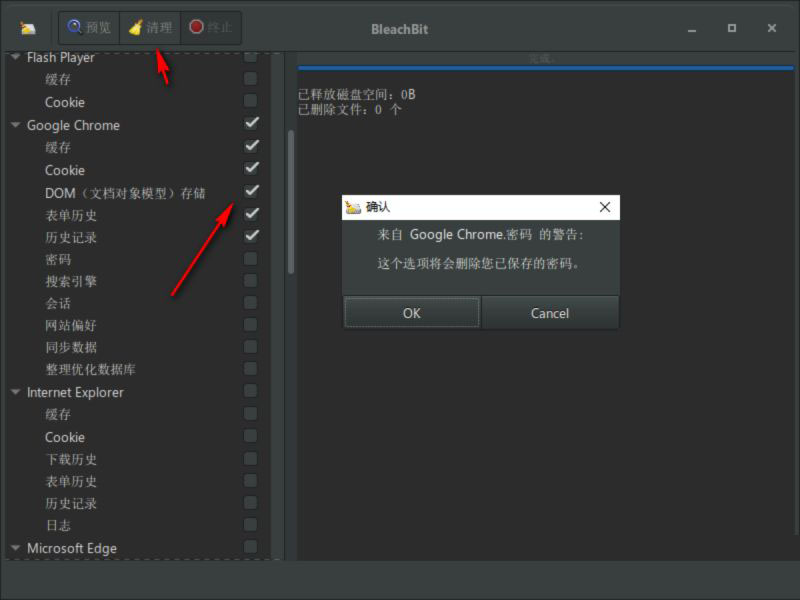The width and height of the screenshot is (800, 600).
Task: Uncheck Chrome 表单历史 checkbox
Action: pos(251,213)
